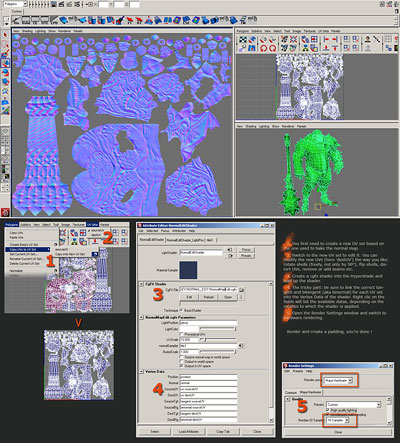The height and width of the screenshot is (443, 400).
Task: Select the blue paint tool in left toolbox
Action: (5, 63)
